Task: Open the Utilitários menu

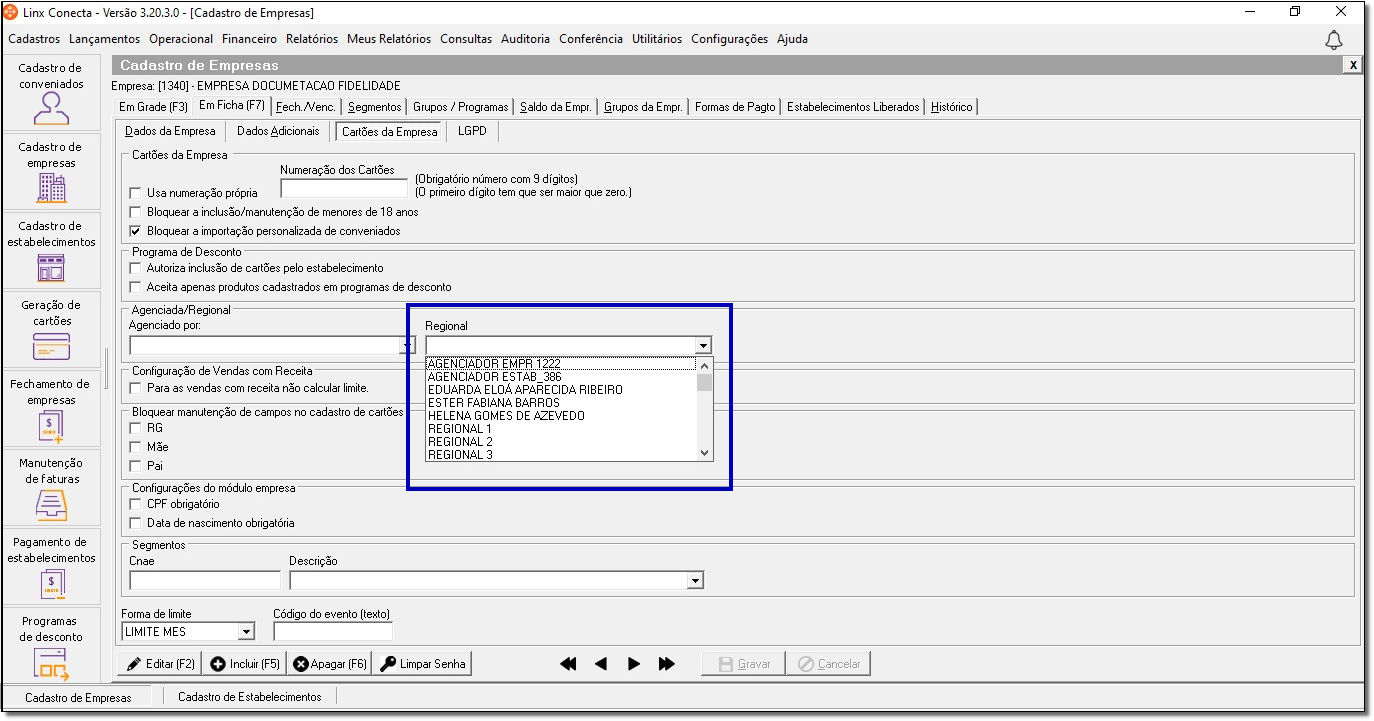Action: [x=657, y=39]
